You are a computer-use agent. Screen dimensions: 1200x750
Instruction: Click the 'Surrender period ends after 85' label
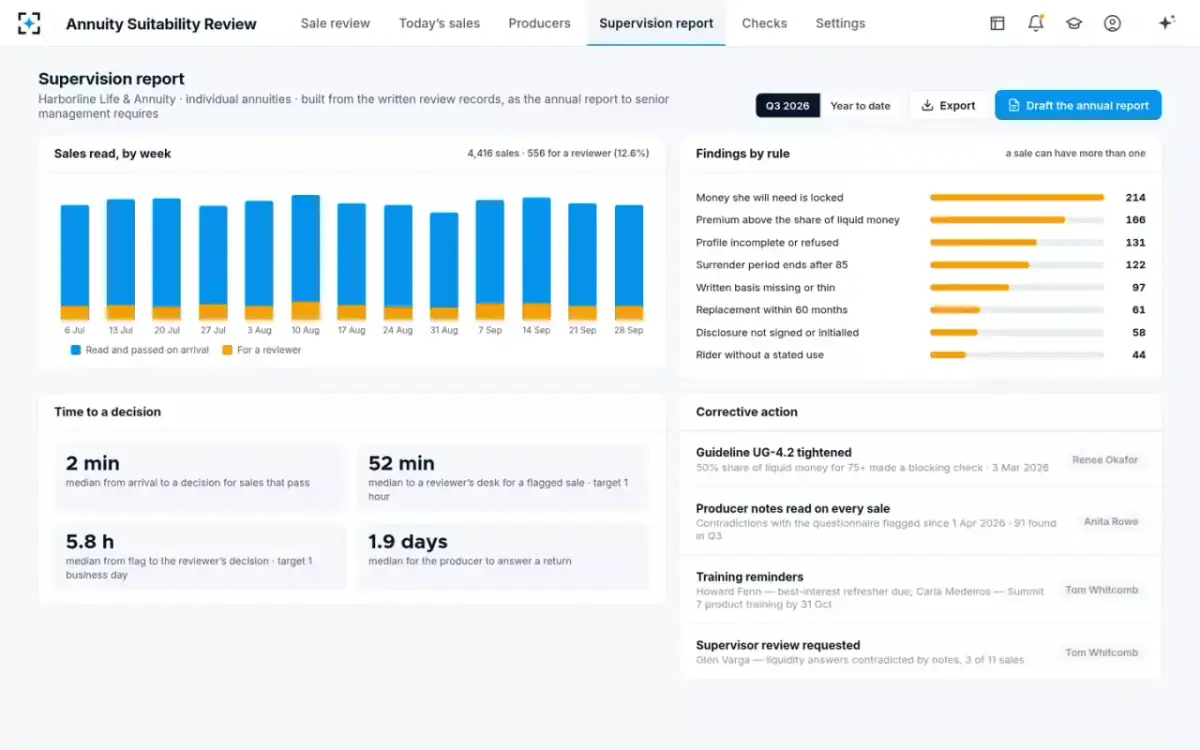[x=772, y=265]
